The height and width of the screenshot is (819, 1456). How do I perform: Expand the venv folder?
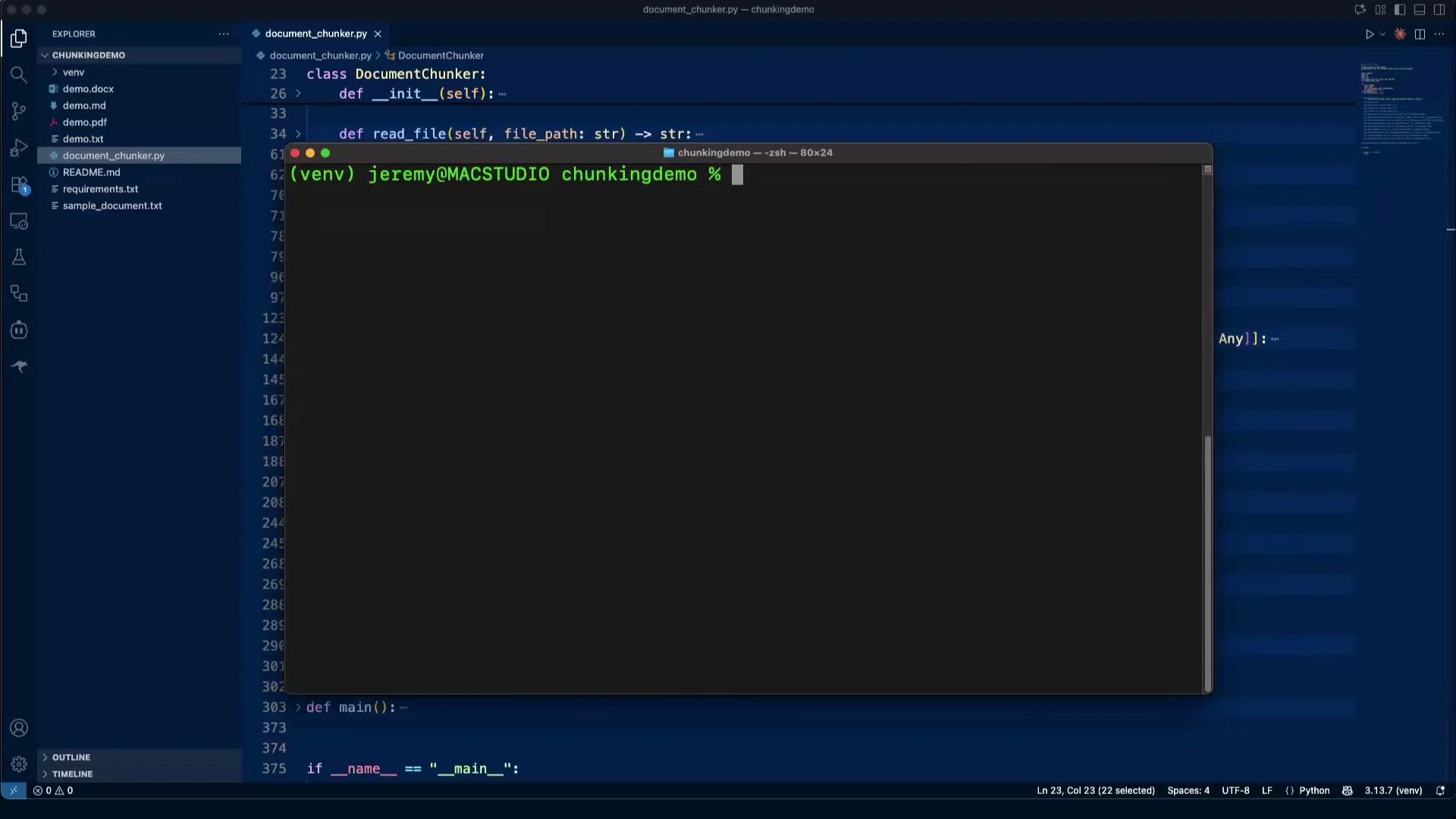[x=140, y=72]
